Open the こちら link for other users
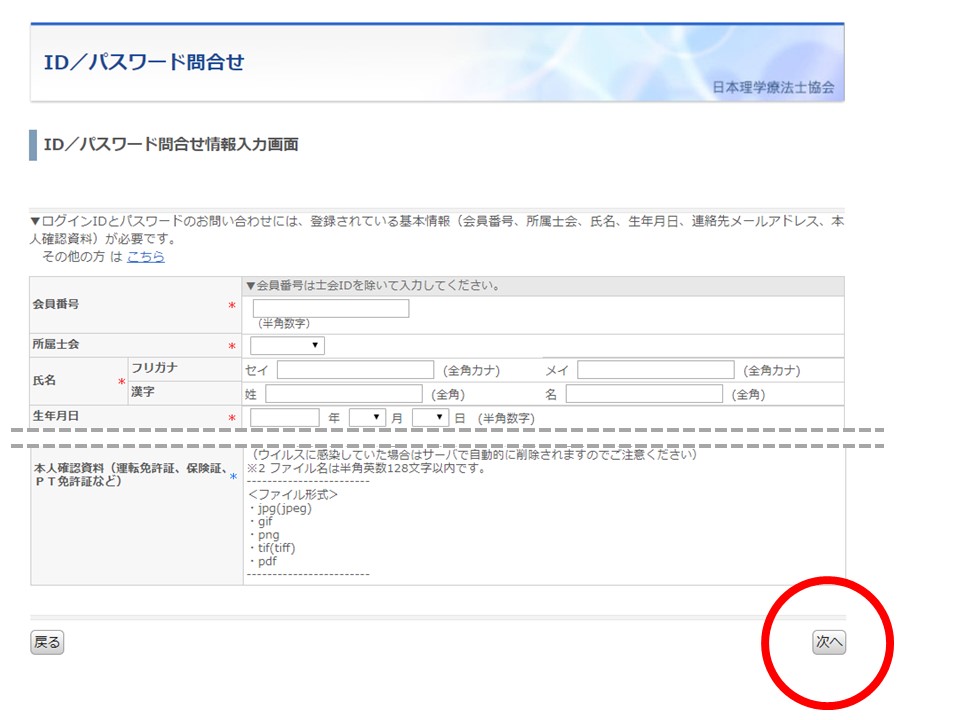This screenshot has width=960, height=720. (x=145, y=257)
